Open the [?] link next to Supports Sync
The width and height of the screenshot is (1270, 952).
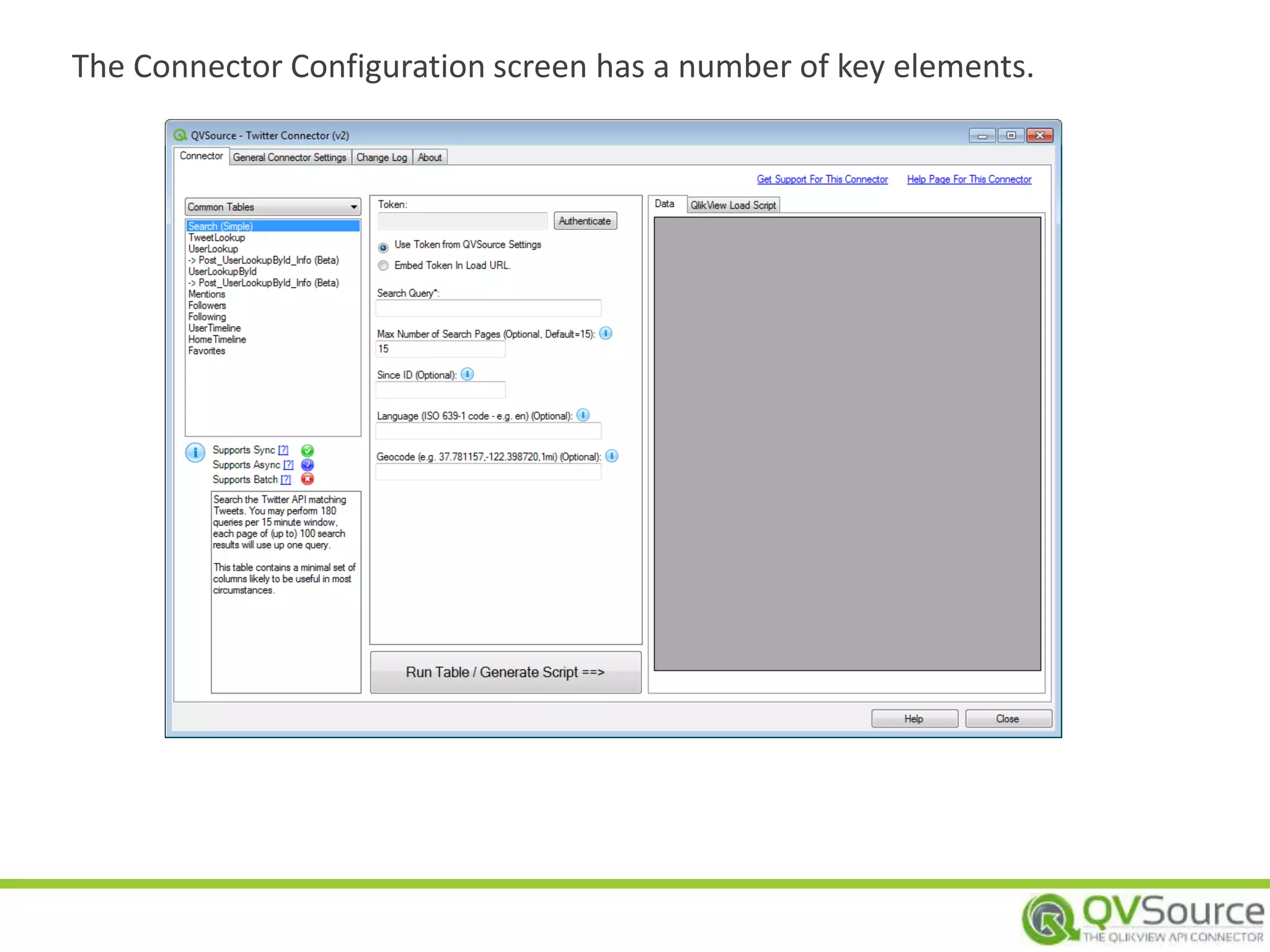[x=283, y=450]
